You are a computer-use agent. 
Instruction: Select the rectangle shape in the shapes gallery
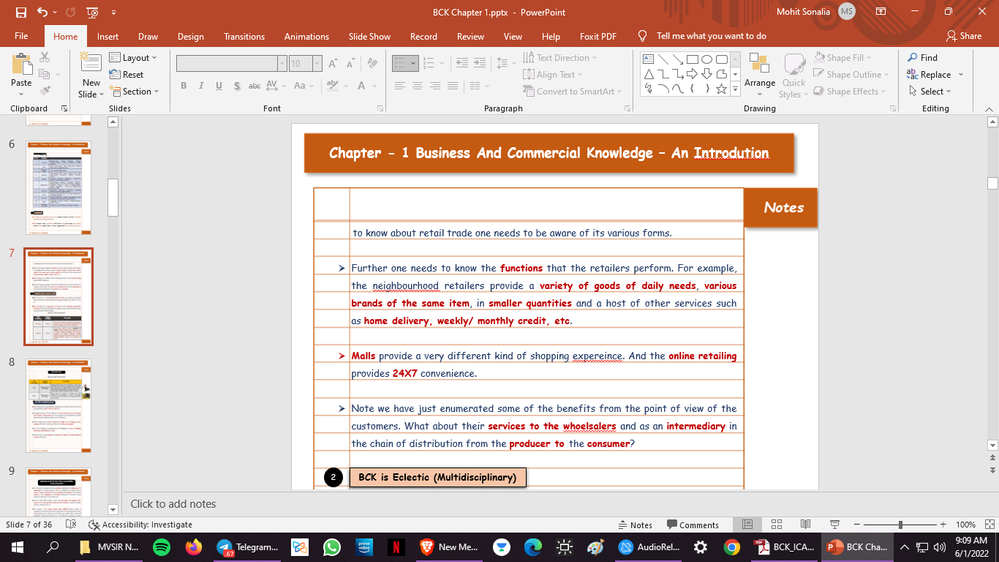tap(692, 58)
